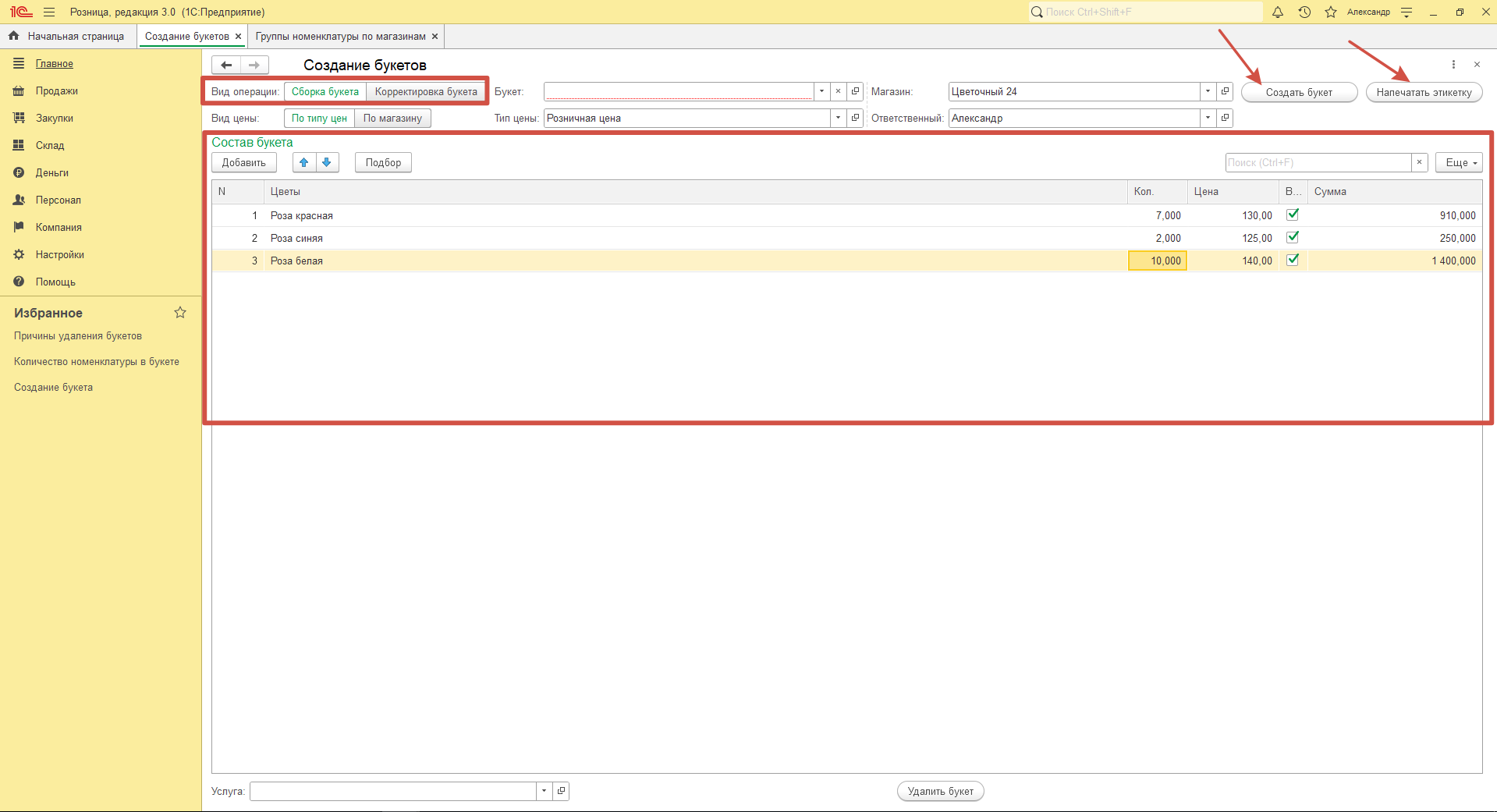This screenshot has height=812, width=1497.
Task: Switch to Группы номенклатуры по магазинам tab
Action: [340, 37]
